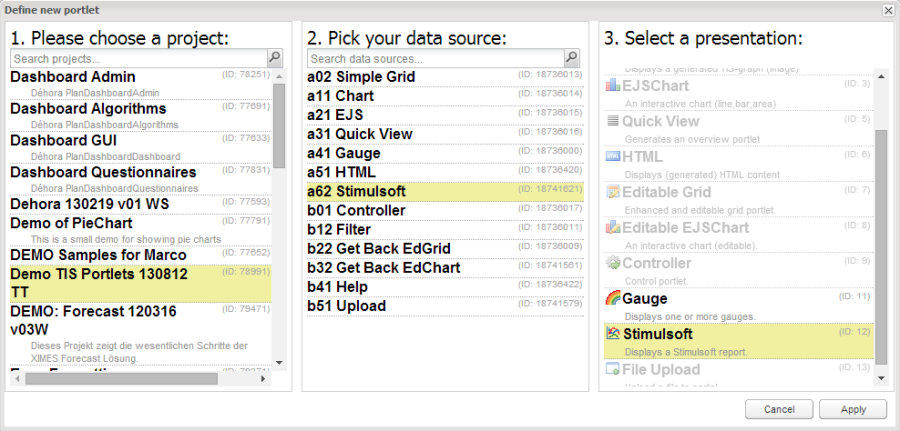Select Demo TIS Portlets 130812 TT project
This screenshot has height=431, width=900.
tap(141, 284)
